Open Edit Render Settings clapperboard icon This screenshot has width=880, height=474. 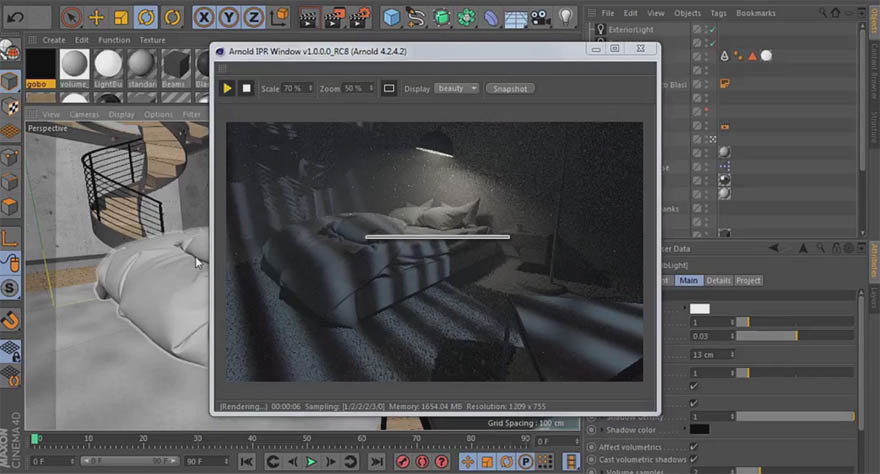pyautogui.click(x=360, y=18)
